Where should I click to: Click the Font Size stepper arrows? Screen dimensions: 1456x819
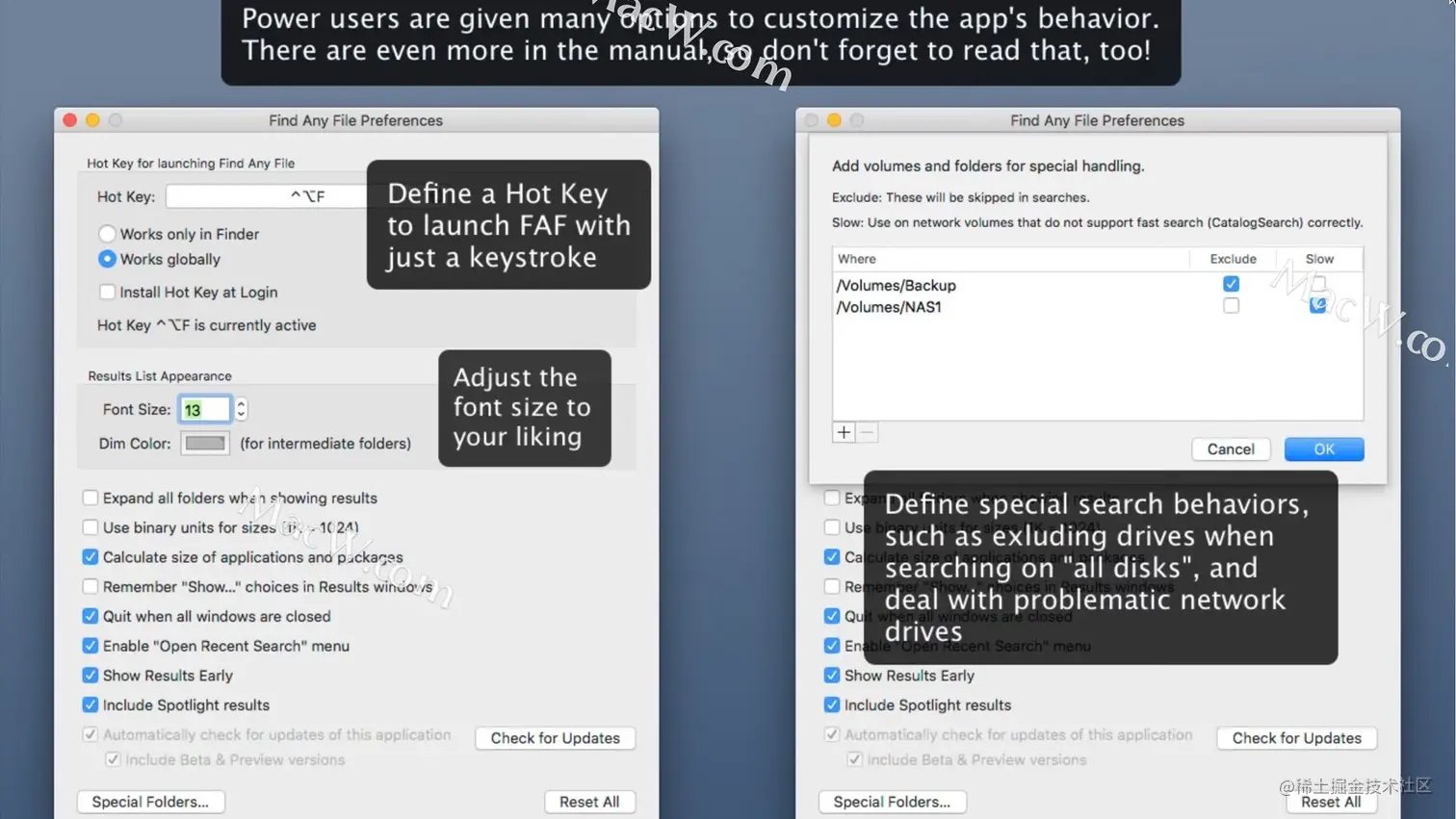[241, 409]
